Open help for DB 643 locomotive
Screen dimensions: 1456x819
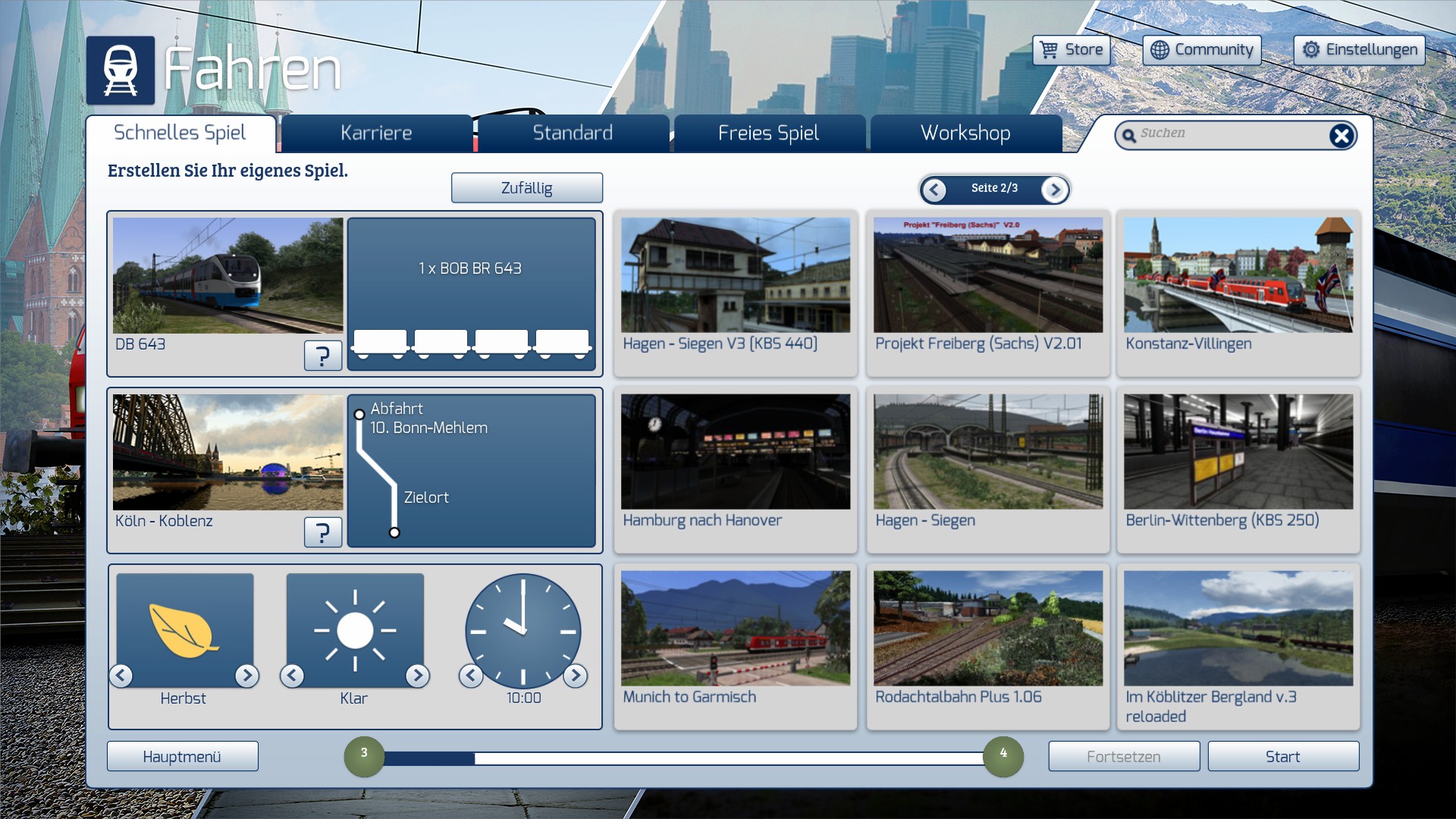click(322, 355)
